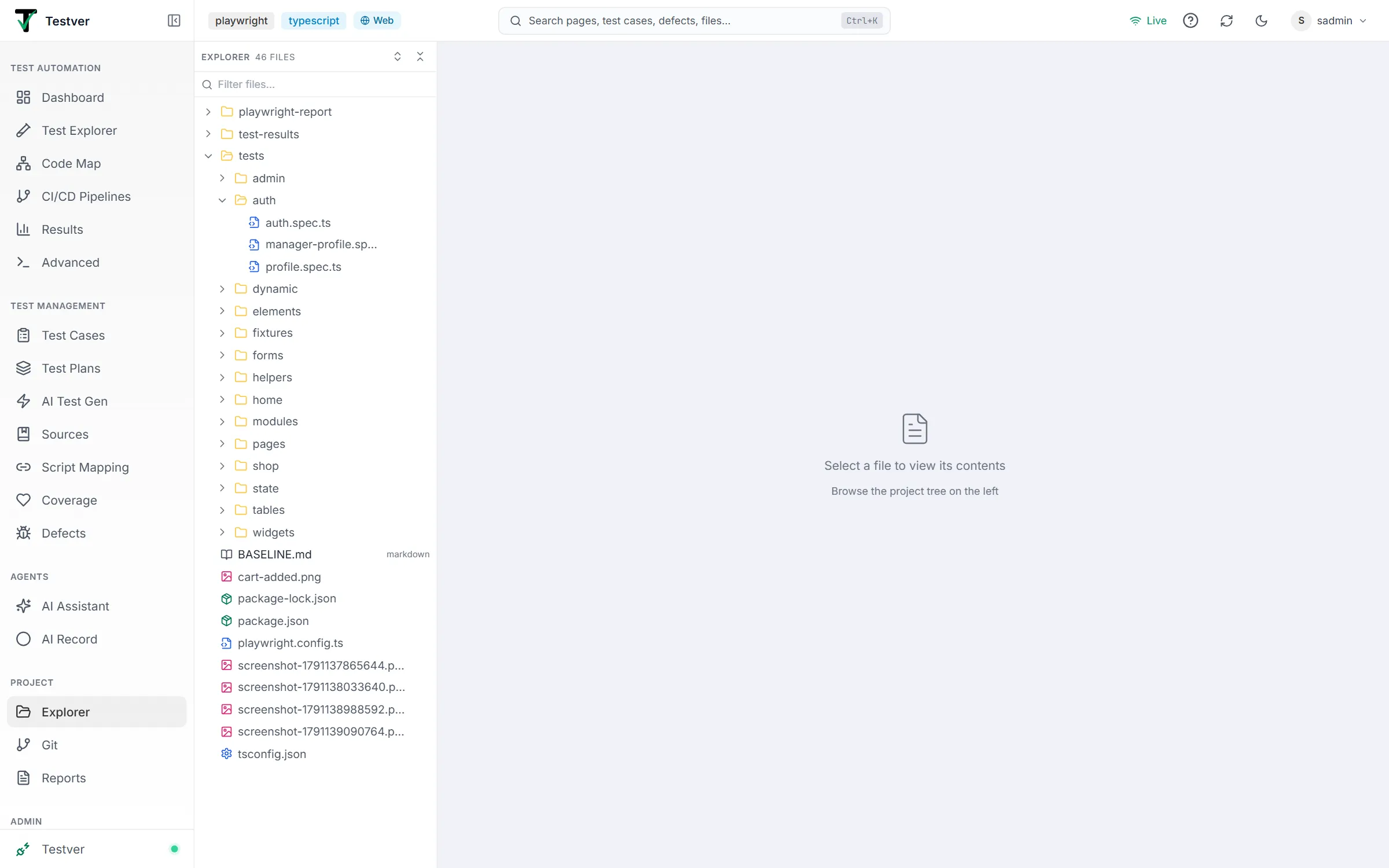The width and height of the screenshot is (1389, 868).
Task: Click the Test Cases icon
Action: coord(23,335)
